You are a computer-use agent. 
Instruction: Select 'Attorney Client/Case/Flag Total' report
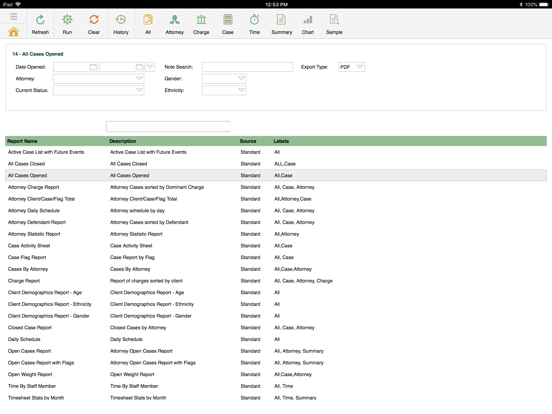(x=276, y=199)
